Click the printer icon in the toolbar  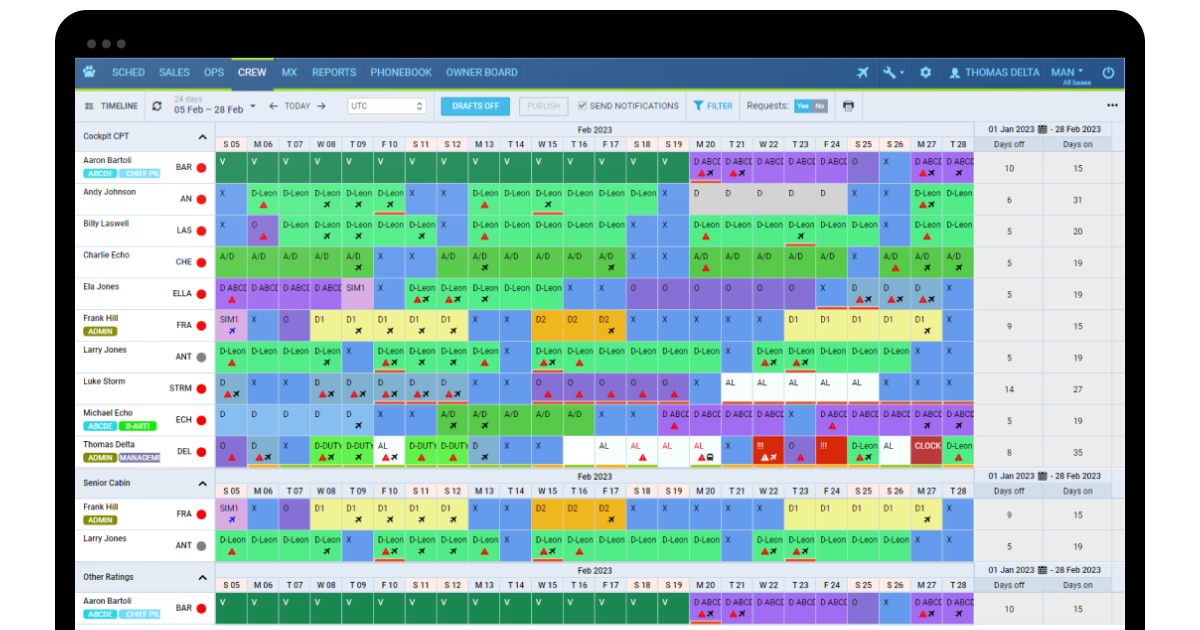(x=848, y=105)
